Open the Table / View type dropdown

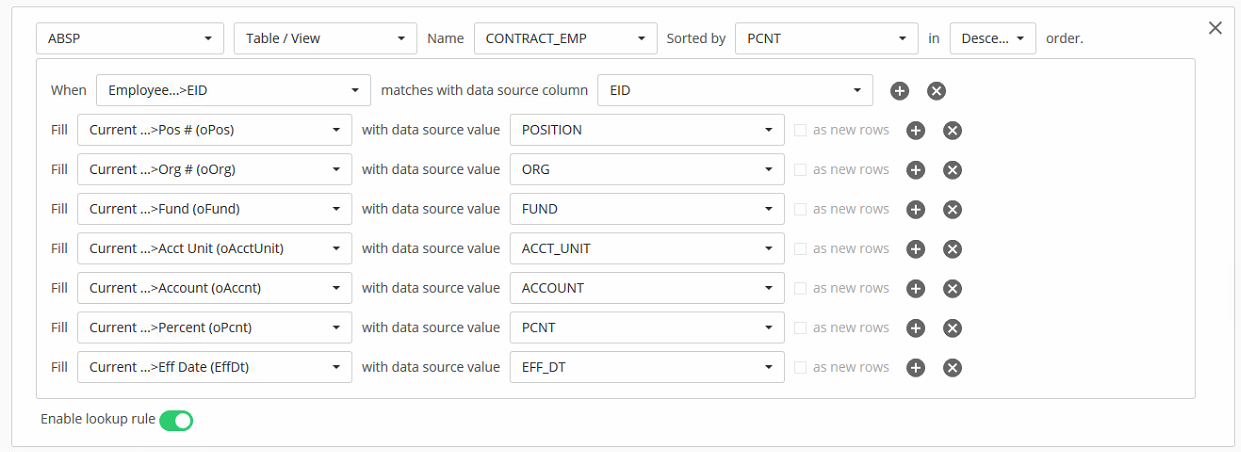[325, 39]
